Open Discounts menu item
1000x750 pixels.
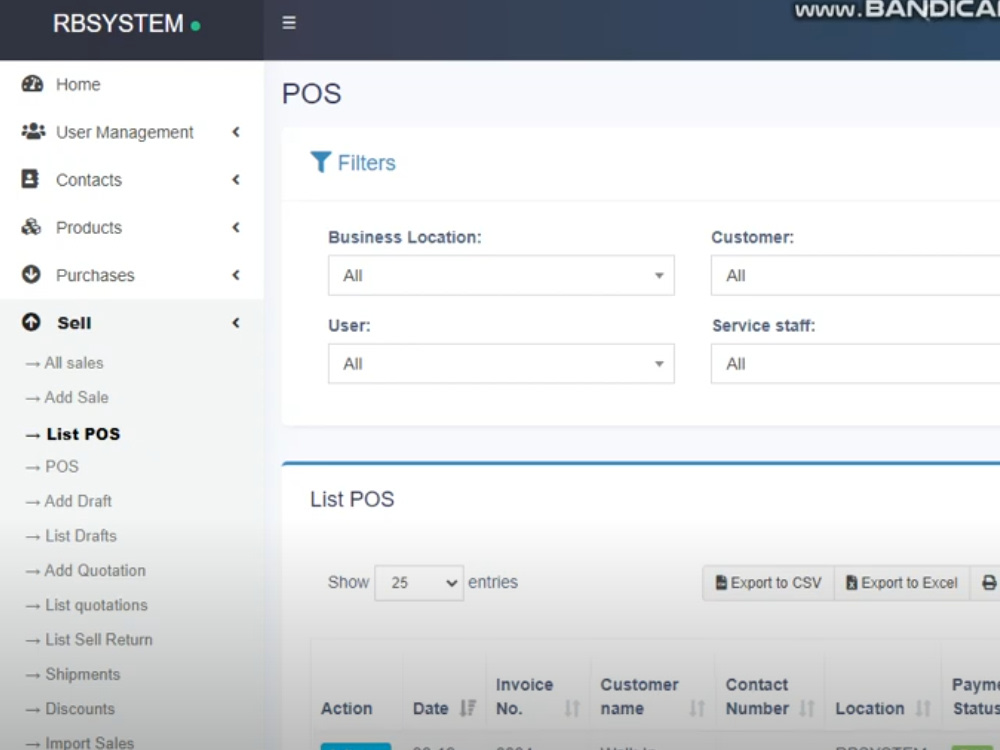[x=80, y=709]
